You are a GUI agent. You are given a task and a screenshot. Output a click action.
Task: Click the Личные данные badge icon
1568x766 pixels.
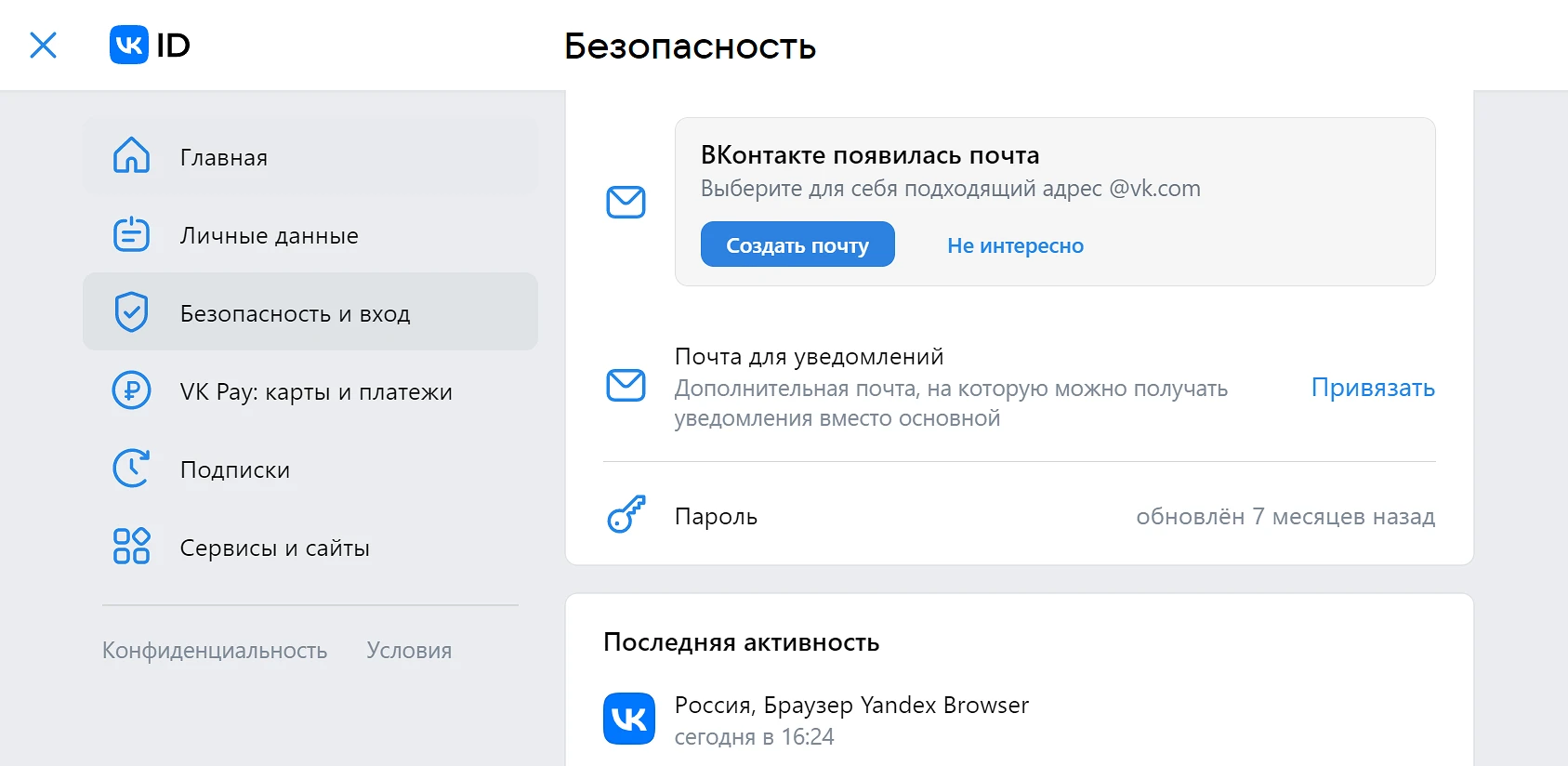131,234
